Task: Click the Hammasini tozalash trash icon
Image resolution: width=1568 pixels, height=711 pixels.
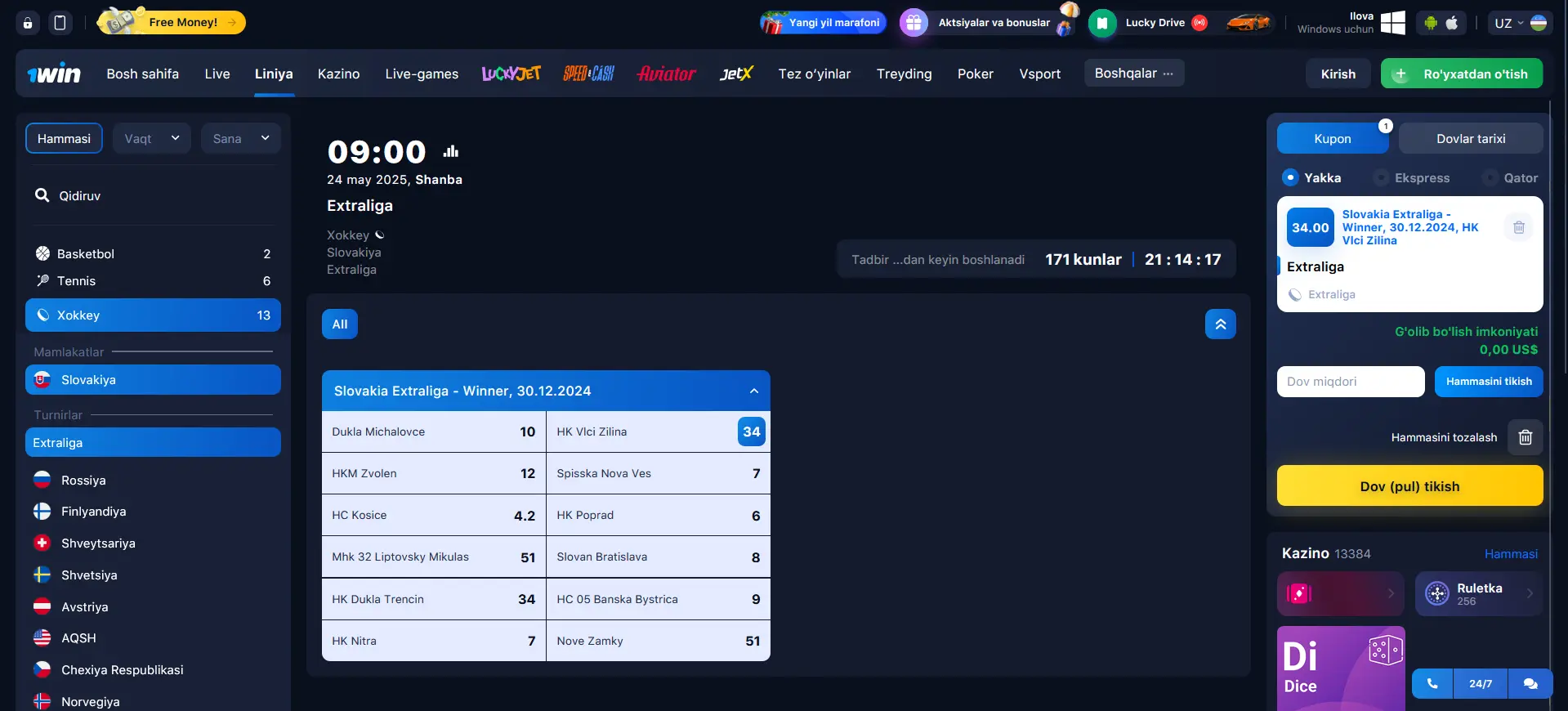Action: click(x=1525, y=437)
